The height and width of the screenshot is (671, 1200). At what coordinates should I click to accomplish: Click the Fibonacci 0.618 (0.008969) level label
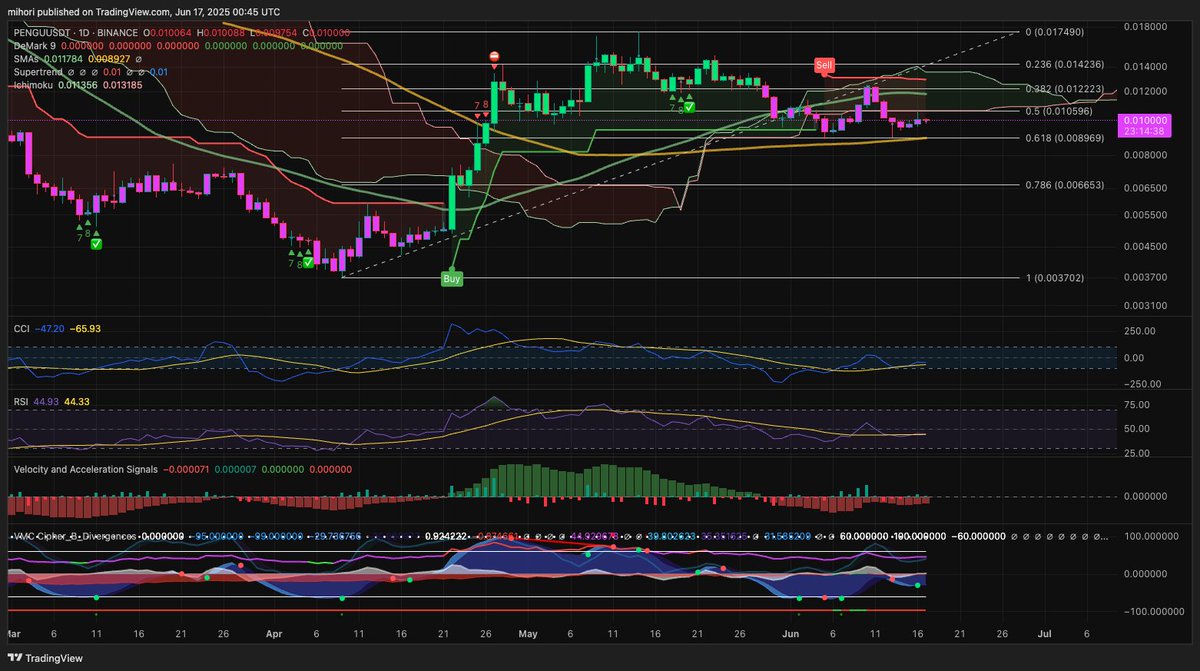tap(1065, 137)
